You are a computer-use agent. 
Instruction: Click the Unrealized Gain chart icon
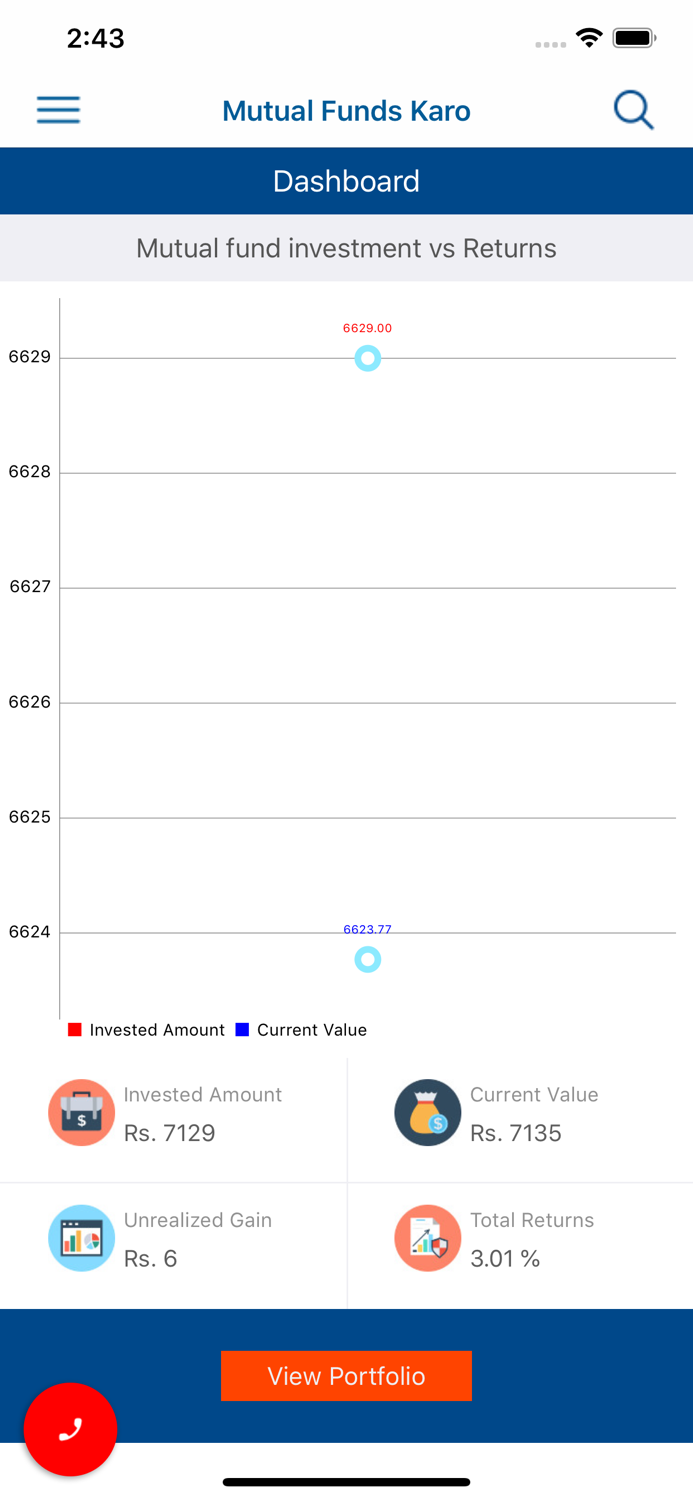(81, 1238)
